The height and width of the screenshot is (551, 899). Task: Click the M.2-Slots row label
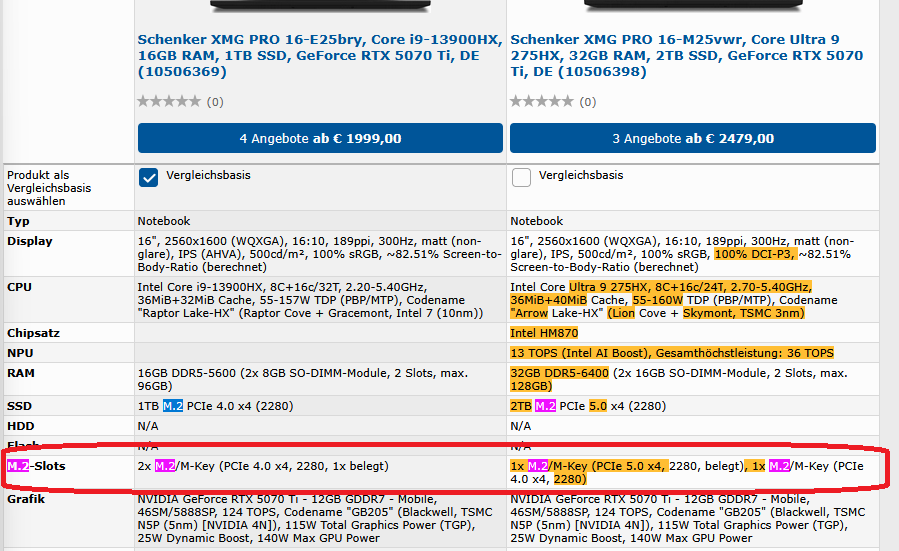click(36, 466)
